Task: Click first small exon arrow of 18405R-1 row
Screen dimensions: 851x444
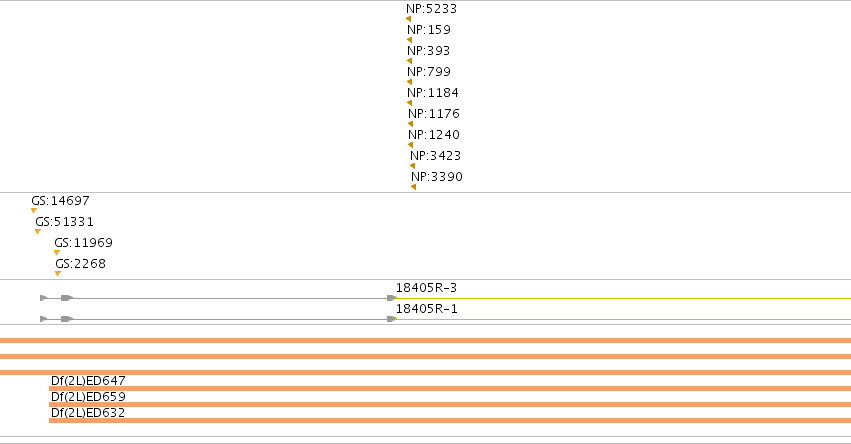Action: point(44,319)
